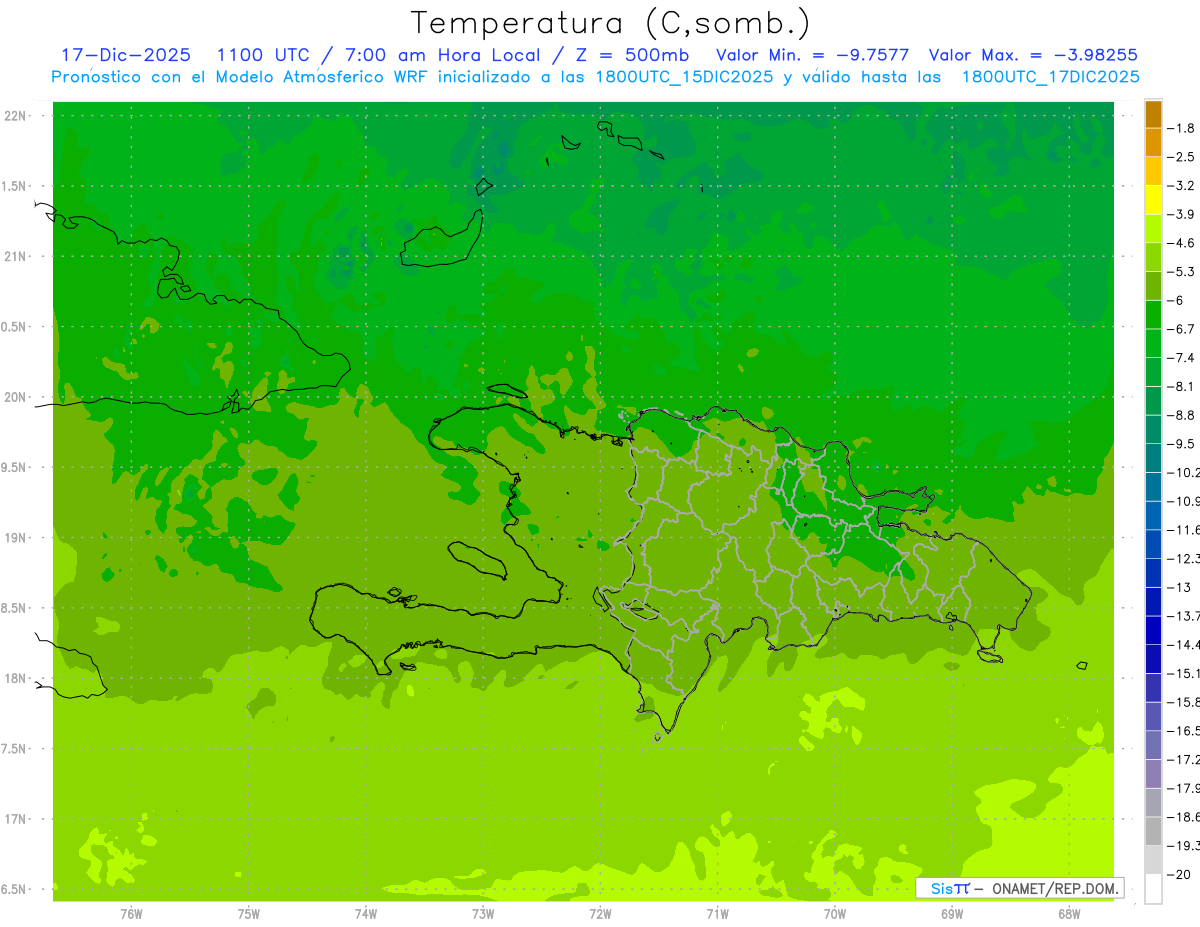
Task: Click the "75W" longitude axis label
Action: [x=249, y=914]
